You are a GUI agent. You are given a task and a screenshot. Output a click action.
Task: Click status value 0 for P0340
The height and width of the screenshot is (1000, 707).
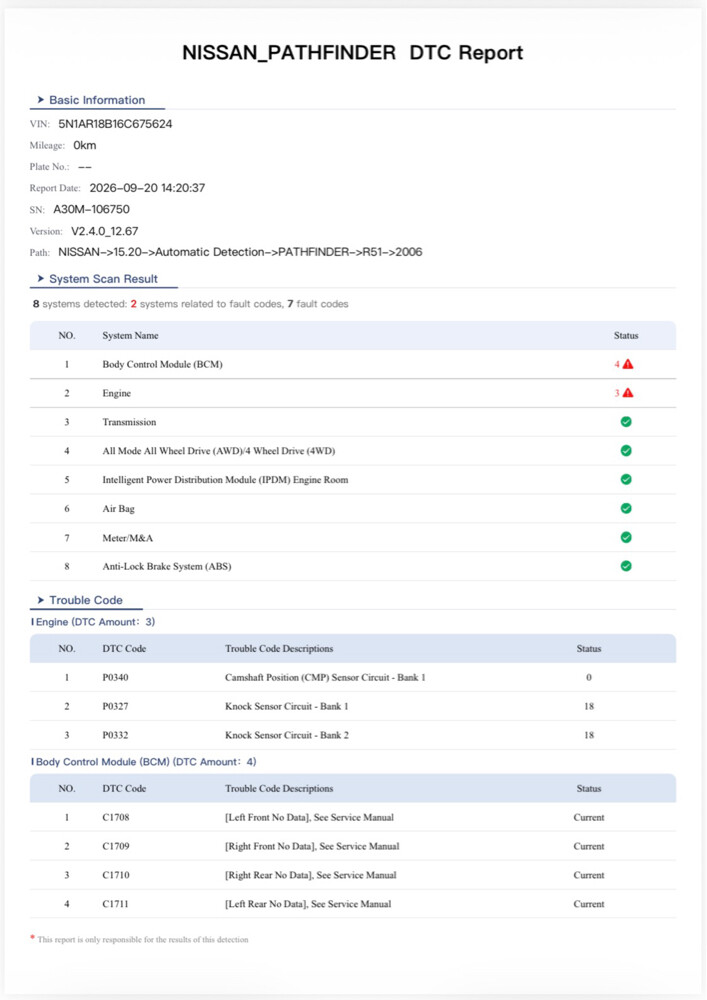pos(589,677)
